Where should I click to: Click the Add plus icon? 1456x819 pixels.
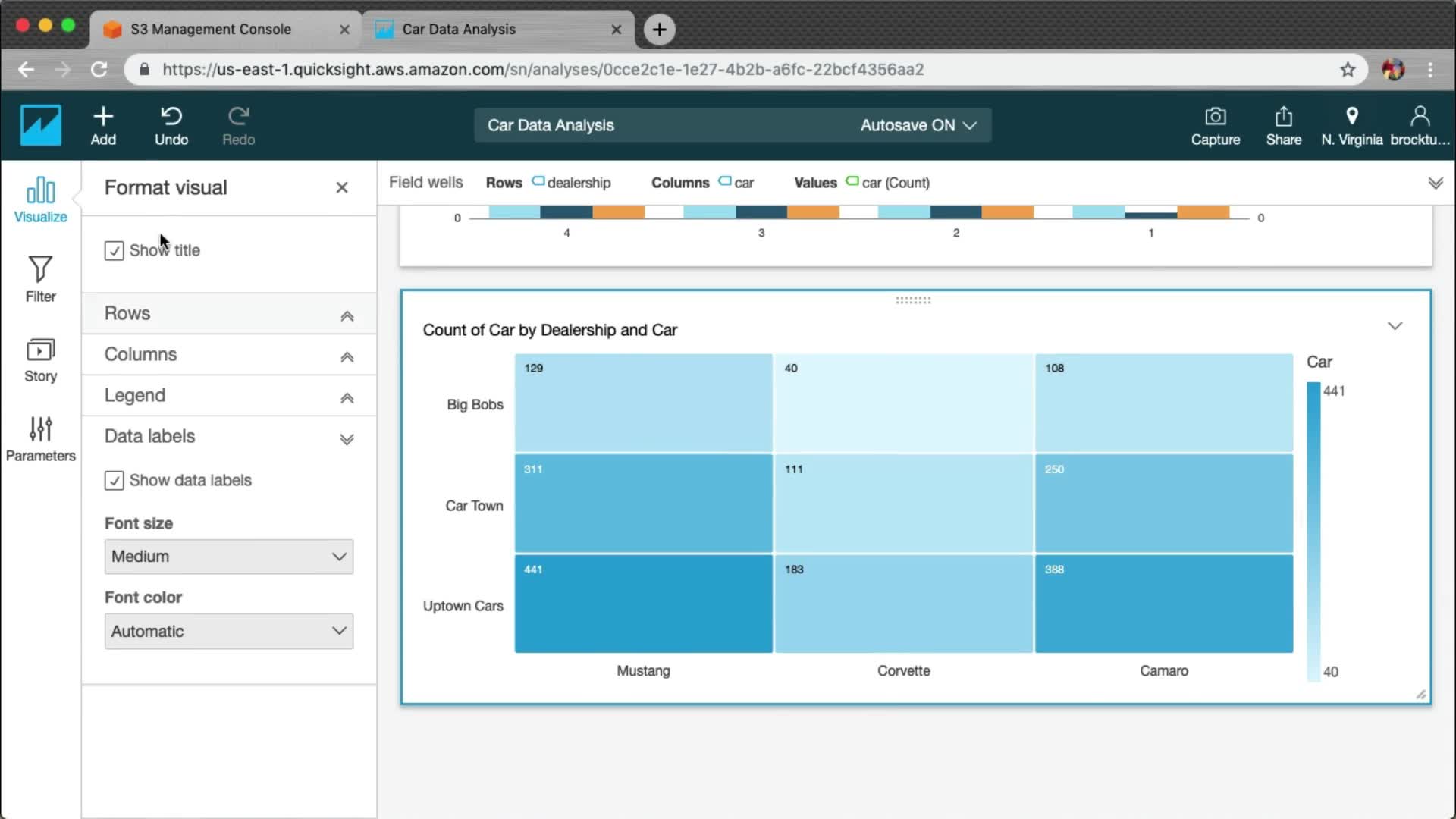(103, 118)
